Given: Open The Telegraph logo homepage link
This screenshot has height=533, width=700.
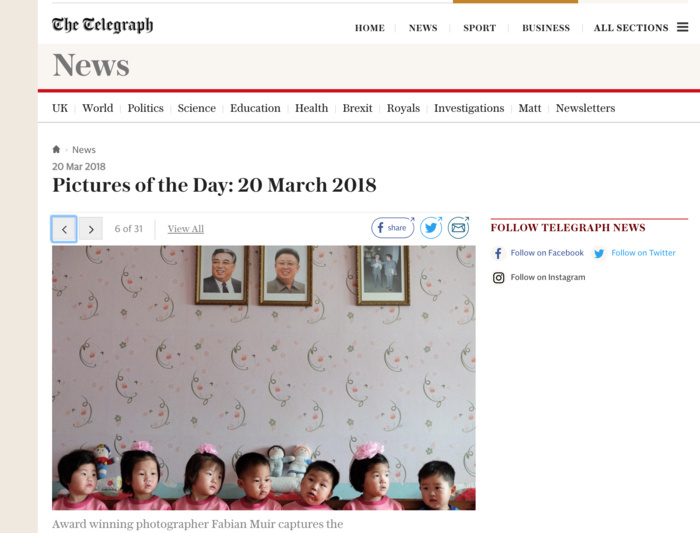Looking at the screenshot, I should pyautogui.click(x=102, y=25).
